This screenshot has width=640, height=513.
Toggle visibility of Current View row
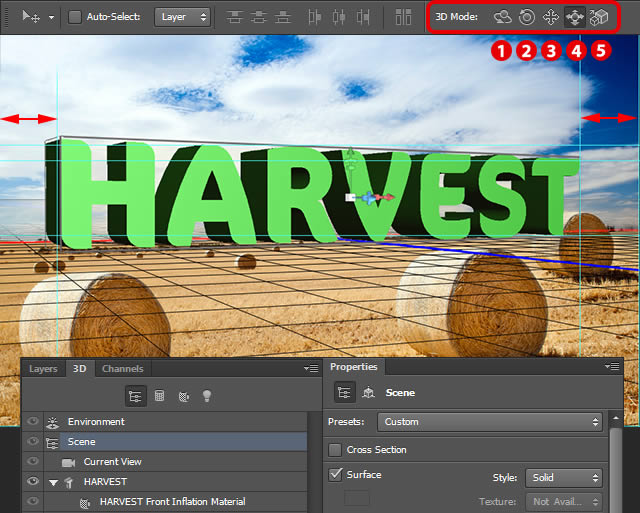pyautogui.click(x=33, y=461)
